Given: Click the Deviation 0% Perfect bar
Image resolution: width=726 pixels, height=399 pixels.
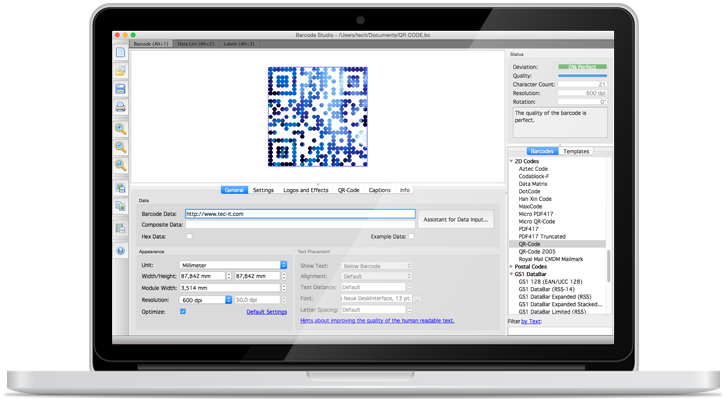Looking at the screenshot, I should point(582,67).
